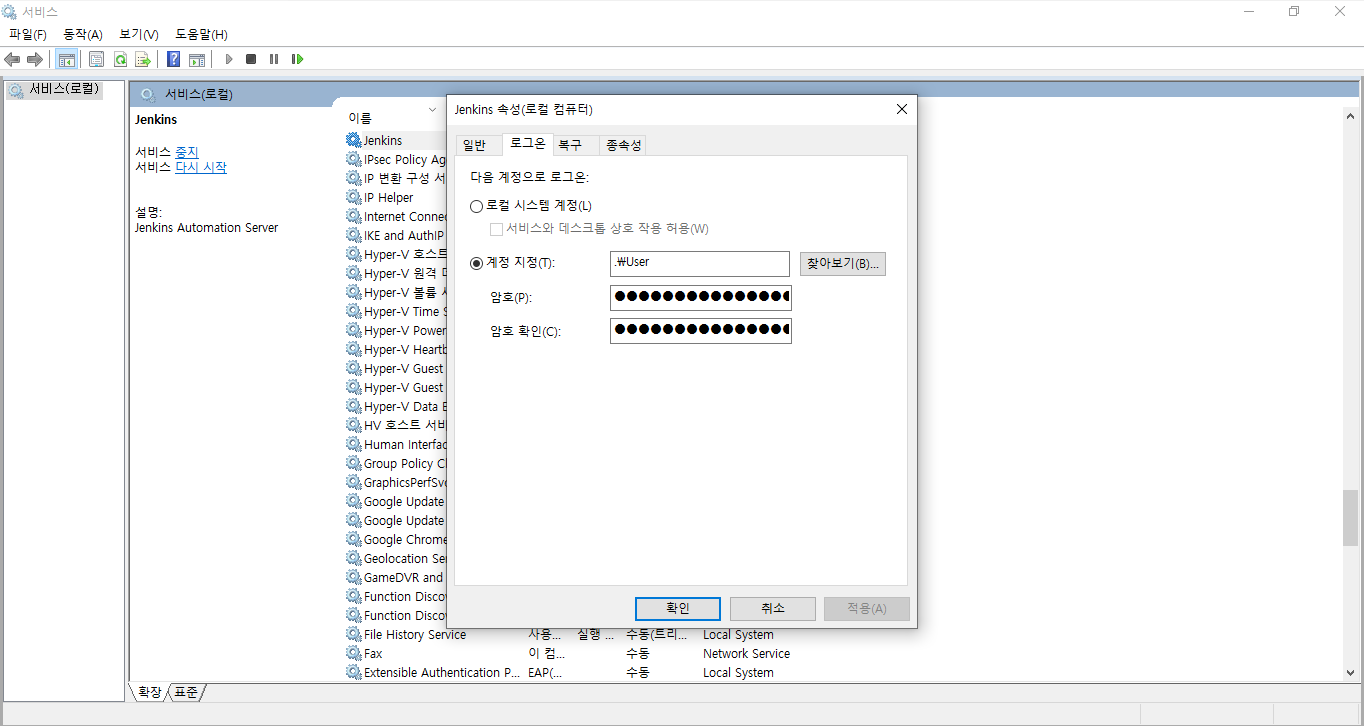Open the 파일(F) menu
Image resolution: width=1364 pixels, height=726 pixels.
tap(28, 34)
